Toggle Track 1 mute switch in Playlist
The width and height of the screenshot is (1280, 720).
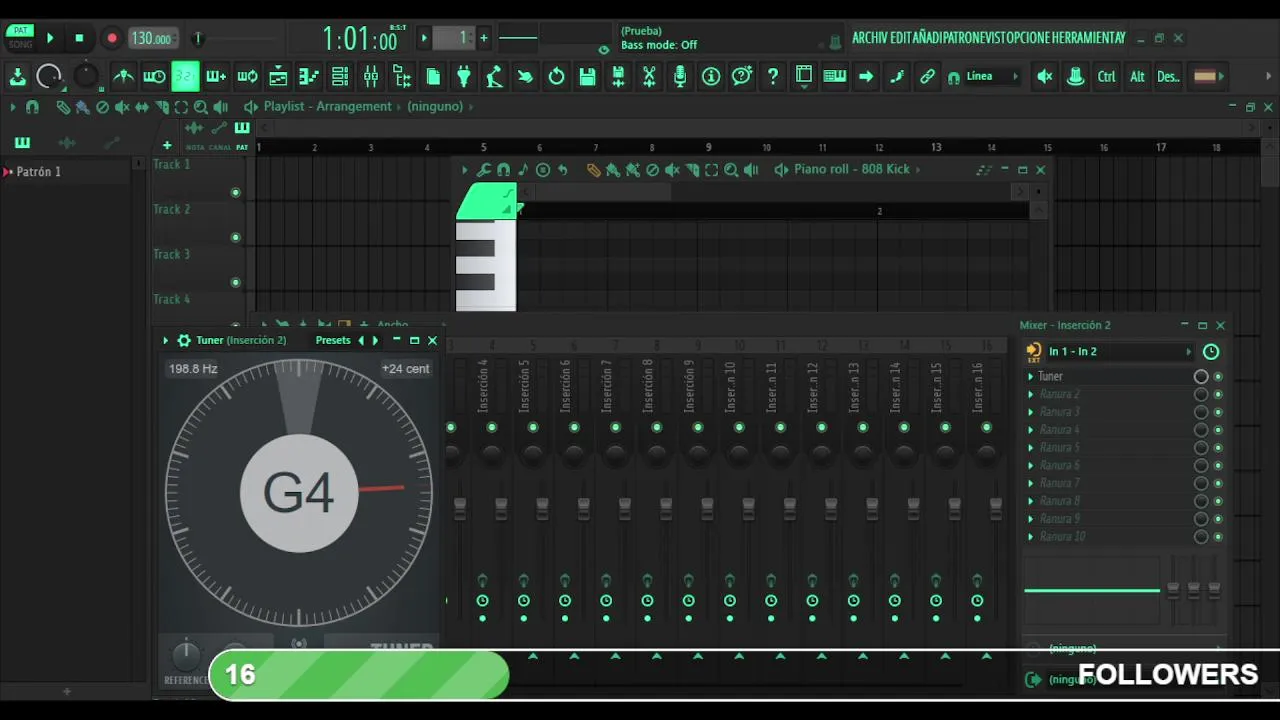[236, 192]
